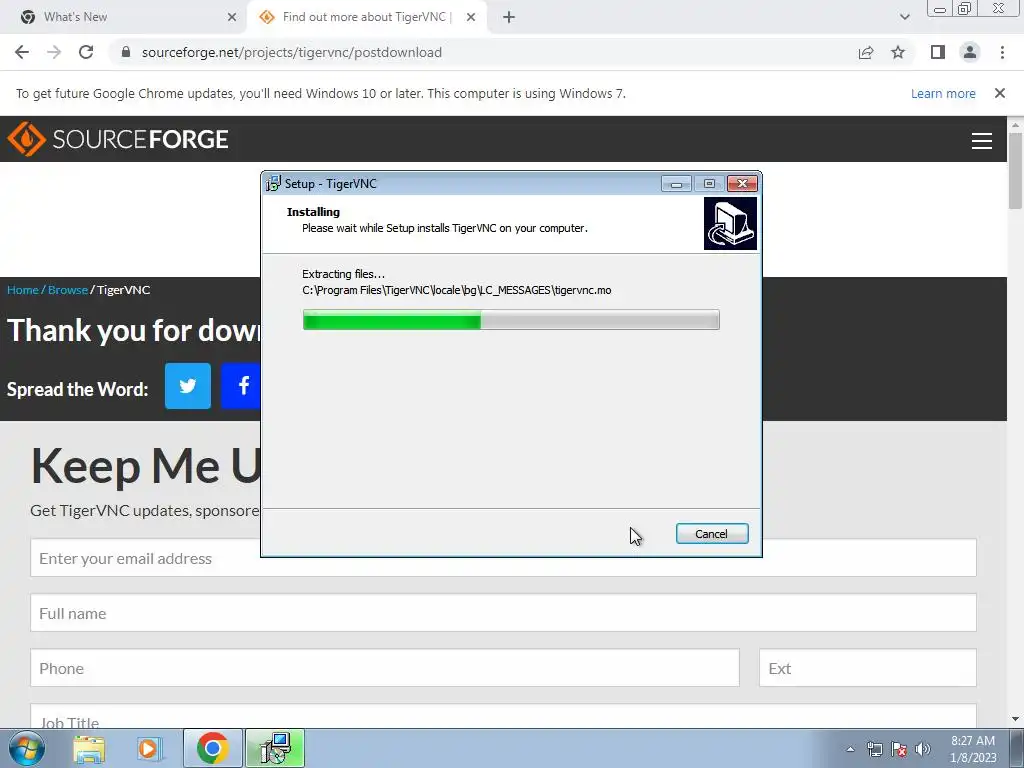This screenshot has height=768, width=1024.
Task: Click the address bar URL
Action: point(292,52)
